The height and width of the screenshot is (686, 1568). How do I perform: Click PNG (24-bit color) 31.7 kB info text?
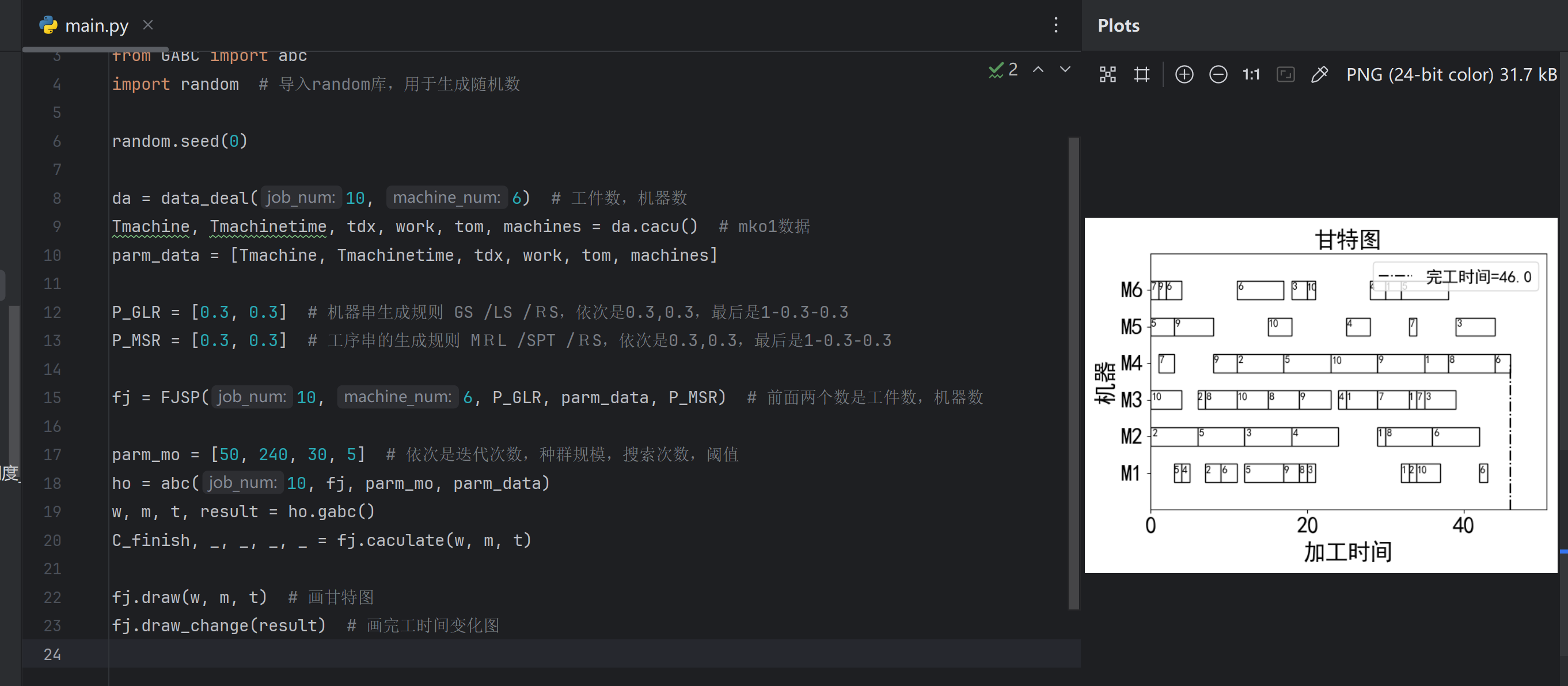click(x=1451, y=74)
